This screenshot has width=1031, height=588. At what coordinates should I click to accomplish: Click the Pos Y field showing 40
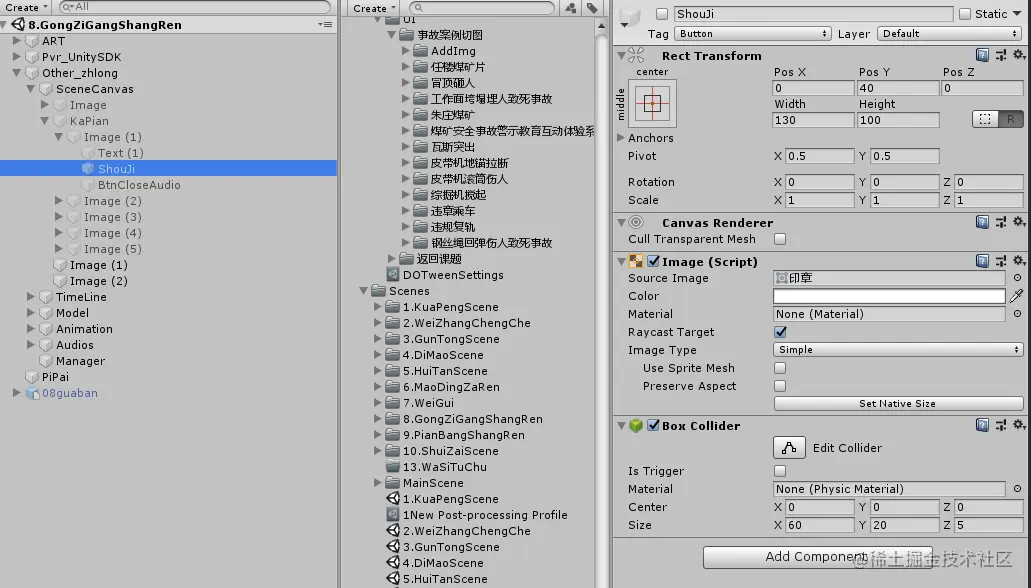tap(898, 87)
